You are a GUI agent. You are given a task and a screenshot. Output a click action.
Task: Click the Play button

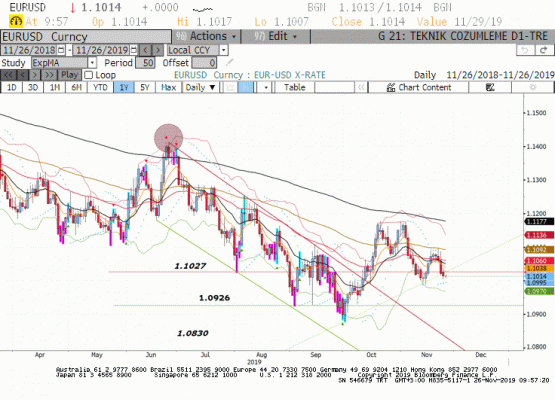tap(69, 75)
